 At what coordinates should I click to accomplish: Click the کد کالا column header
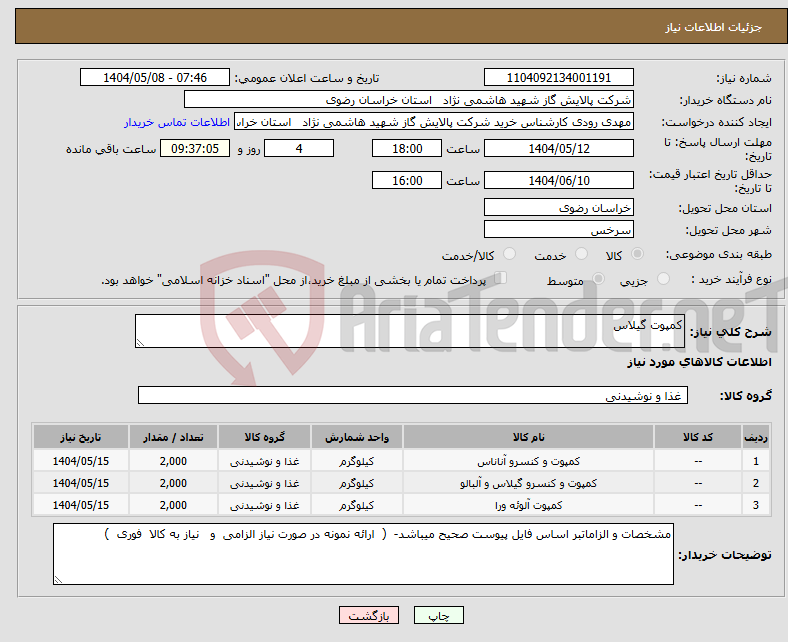698,437
